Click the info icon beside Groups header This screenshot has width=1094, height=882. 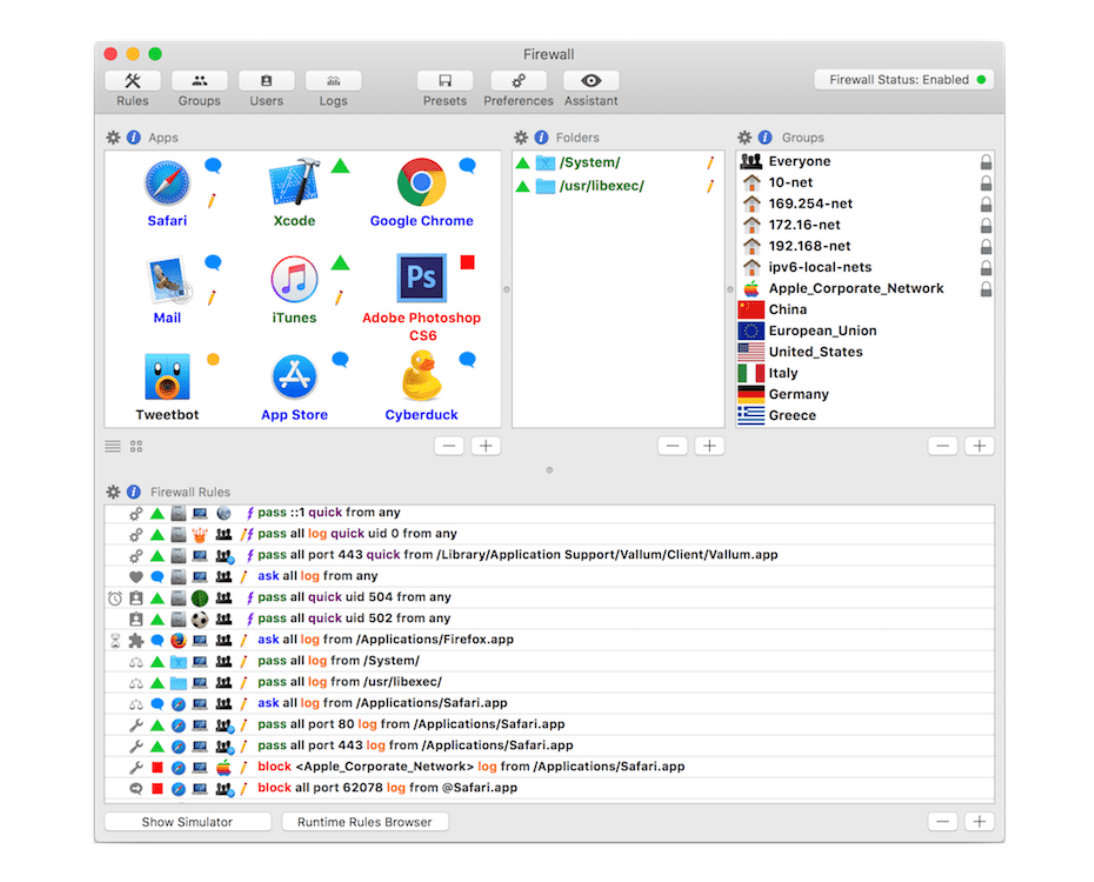click(x=765, y=137)
